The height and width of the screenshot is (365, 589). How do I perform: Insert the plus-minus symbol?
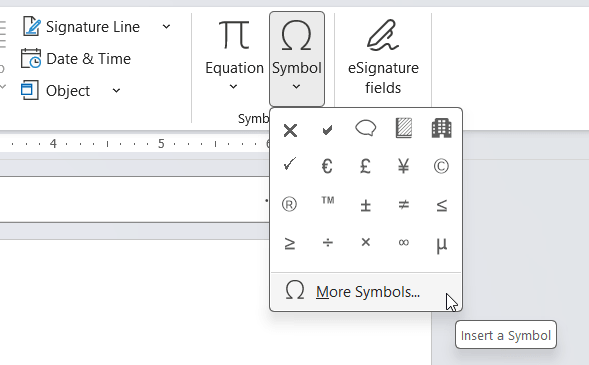[x=365, y=205]
